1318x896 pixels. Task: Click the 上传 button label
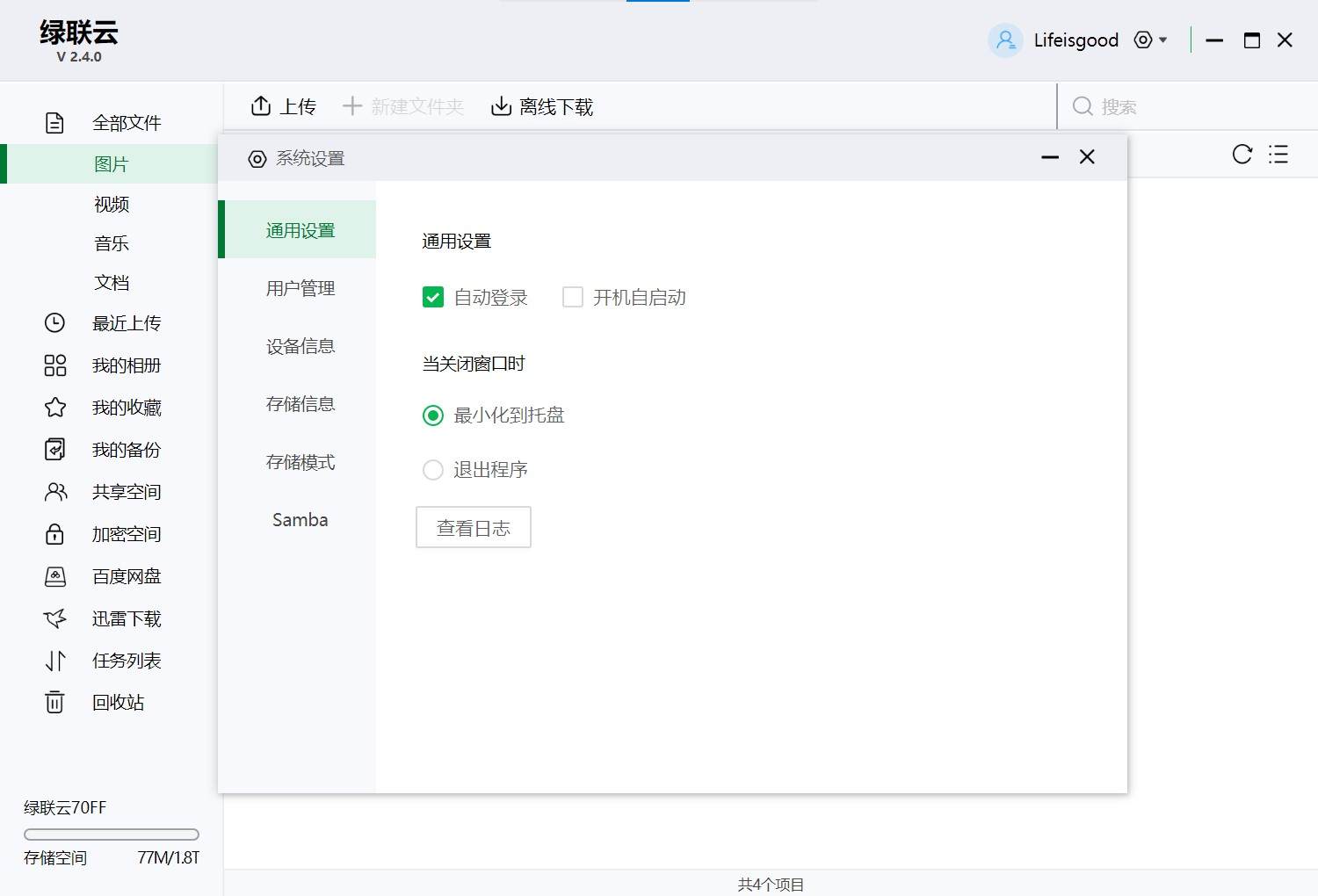coord(298,107)
